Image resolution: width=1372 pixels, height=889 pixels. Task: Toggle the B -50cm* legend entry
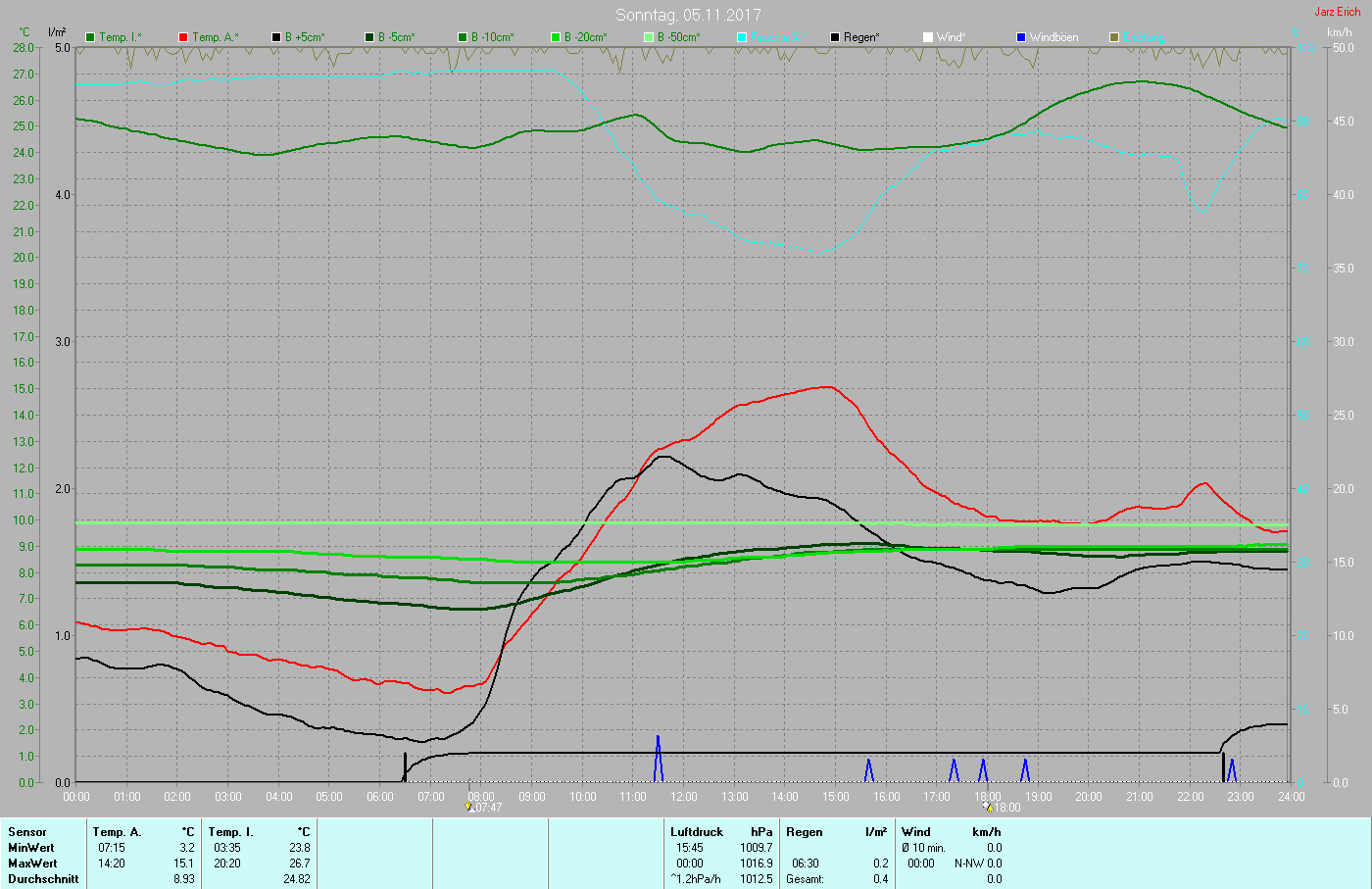(671, 37)
